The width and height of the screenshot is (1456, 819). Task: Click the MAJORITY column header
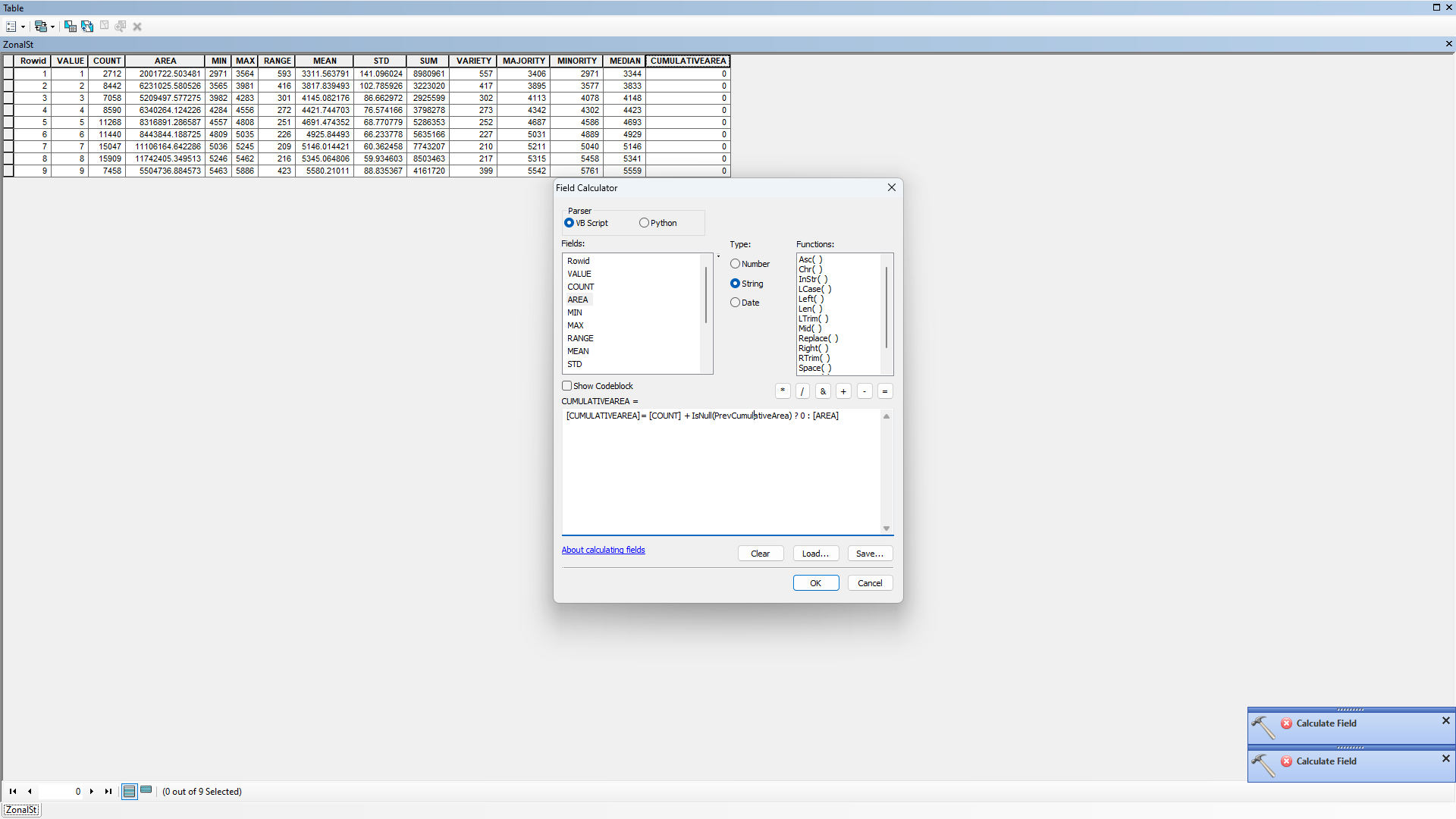pos(524,61)
